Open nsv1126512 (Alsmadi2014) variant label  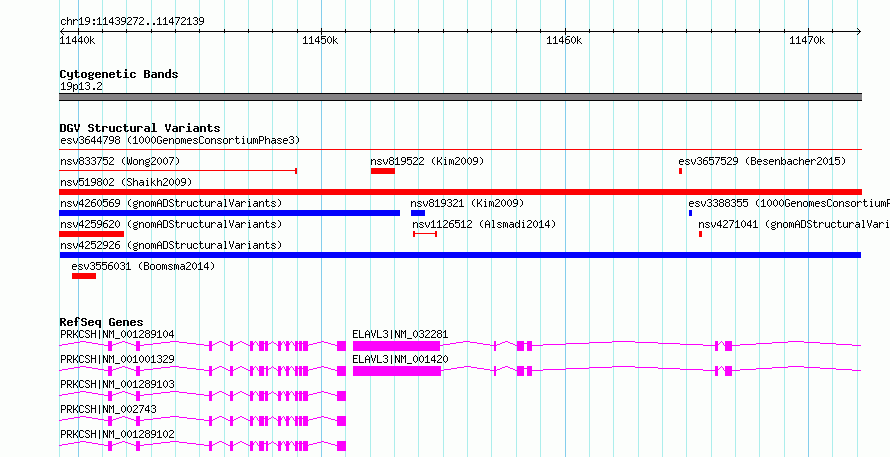pyautogui.click(x=484, y=224)
